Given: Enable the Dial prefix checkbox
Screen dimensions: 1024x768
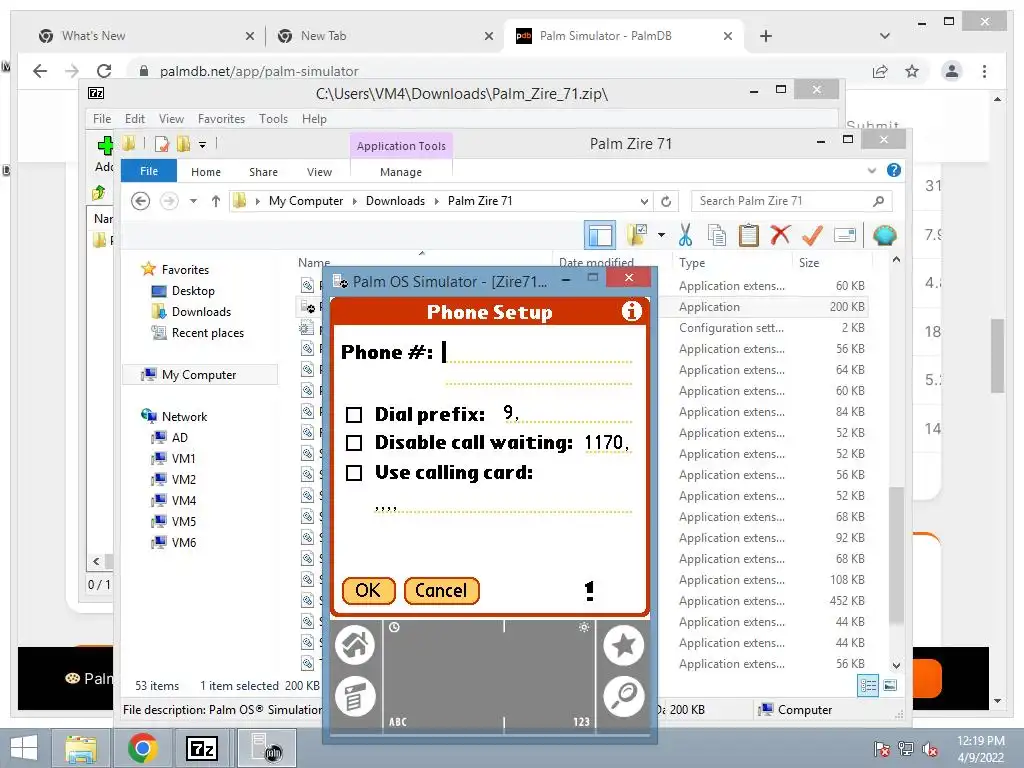Looking at the screenshot, I should pos(354,415).
